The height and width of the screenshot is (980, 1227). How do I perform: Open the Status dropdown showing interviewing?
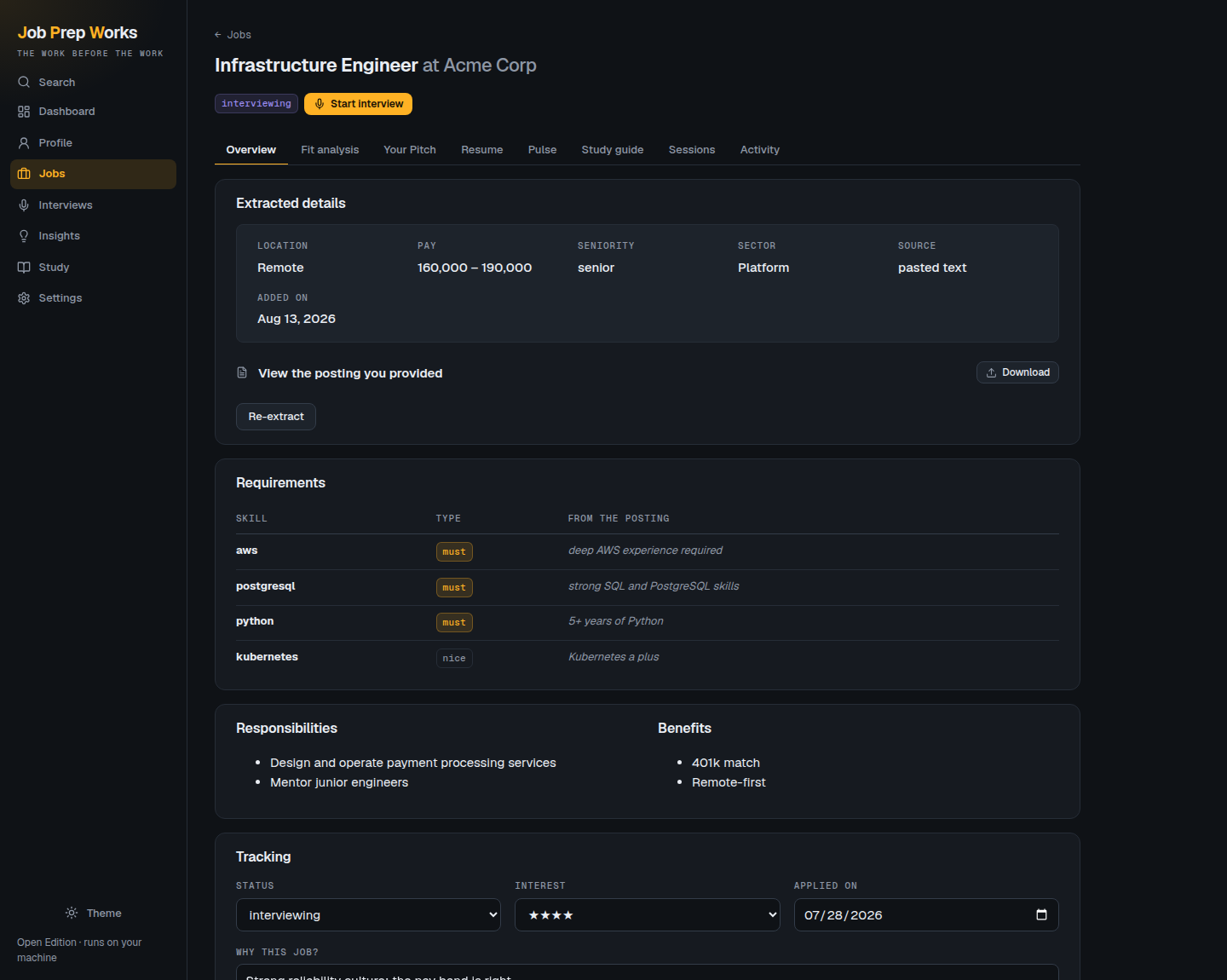pos(368,914)
